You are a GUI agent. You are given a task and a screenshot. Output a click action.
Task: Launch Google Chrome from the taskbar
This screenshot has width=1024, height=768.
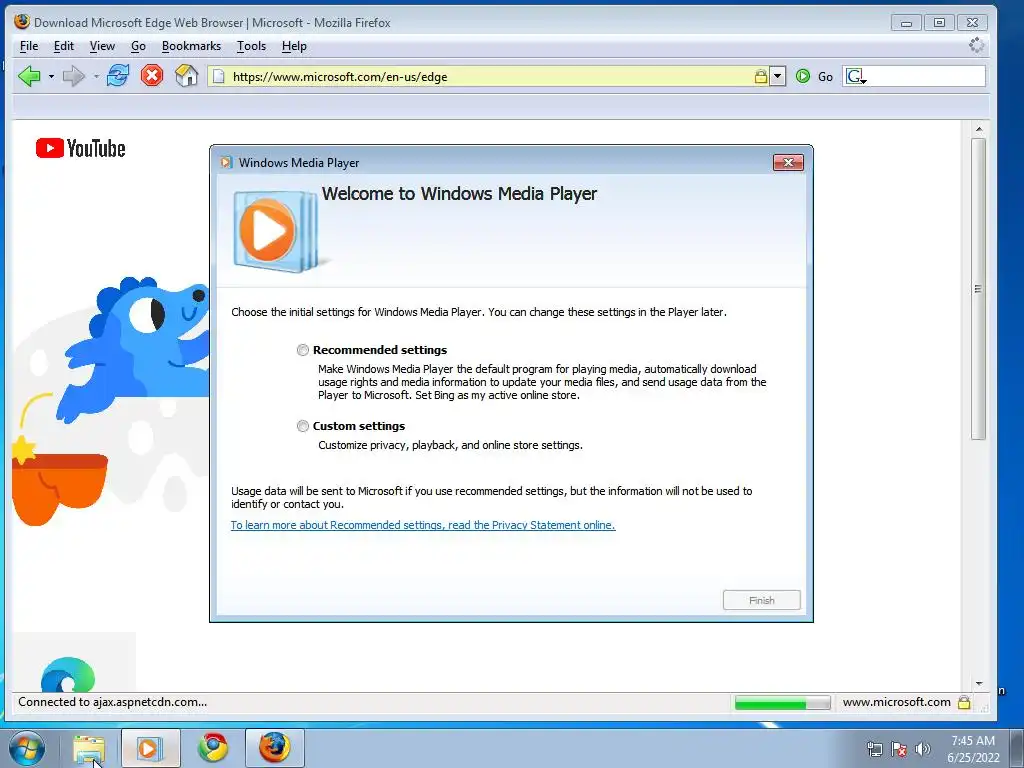(x=213, y=748)
